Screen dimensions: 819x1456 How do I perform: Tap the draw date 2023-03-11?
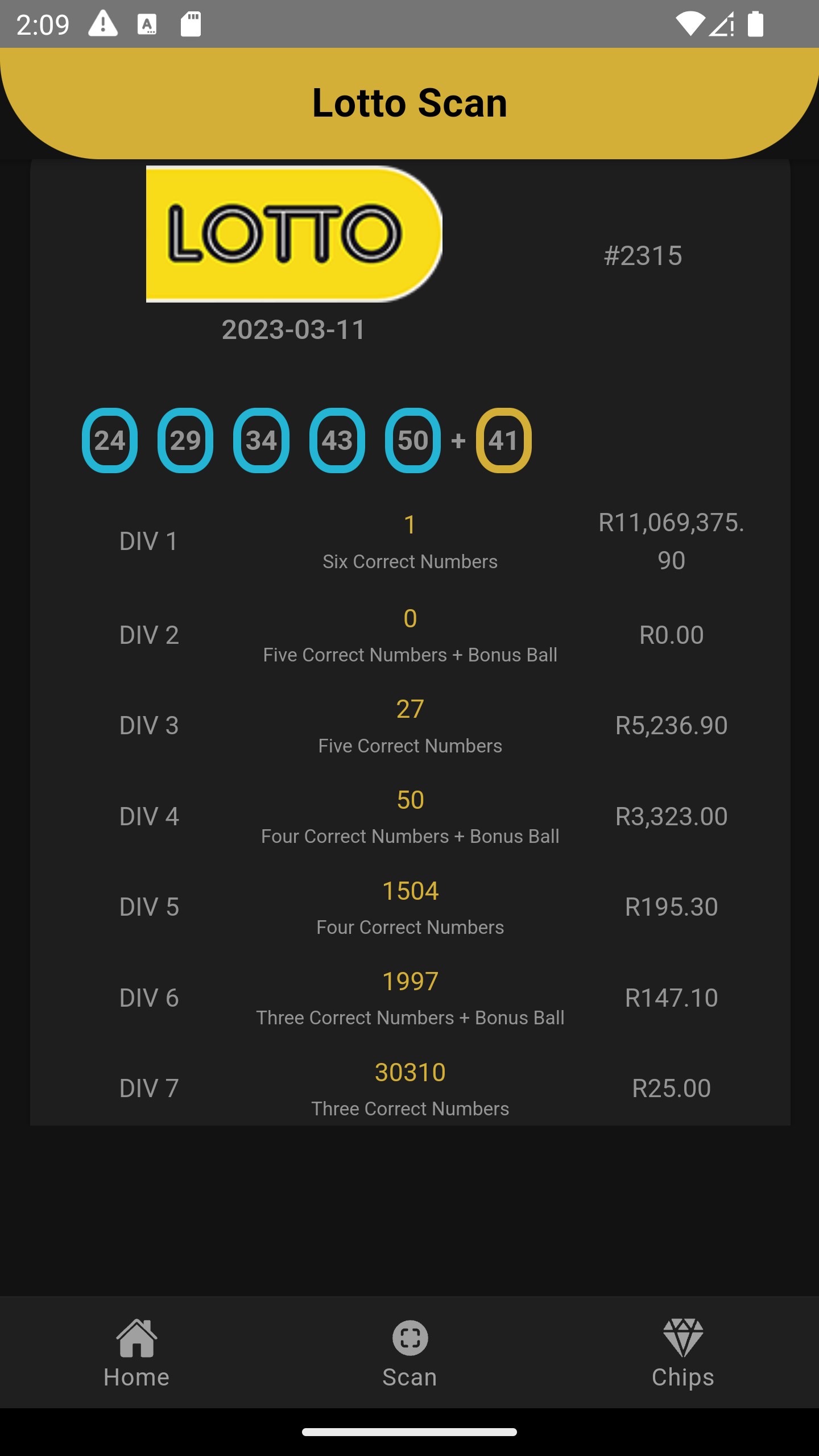[293, 330]
